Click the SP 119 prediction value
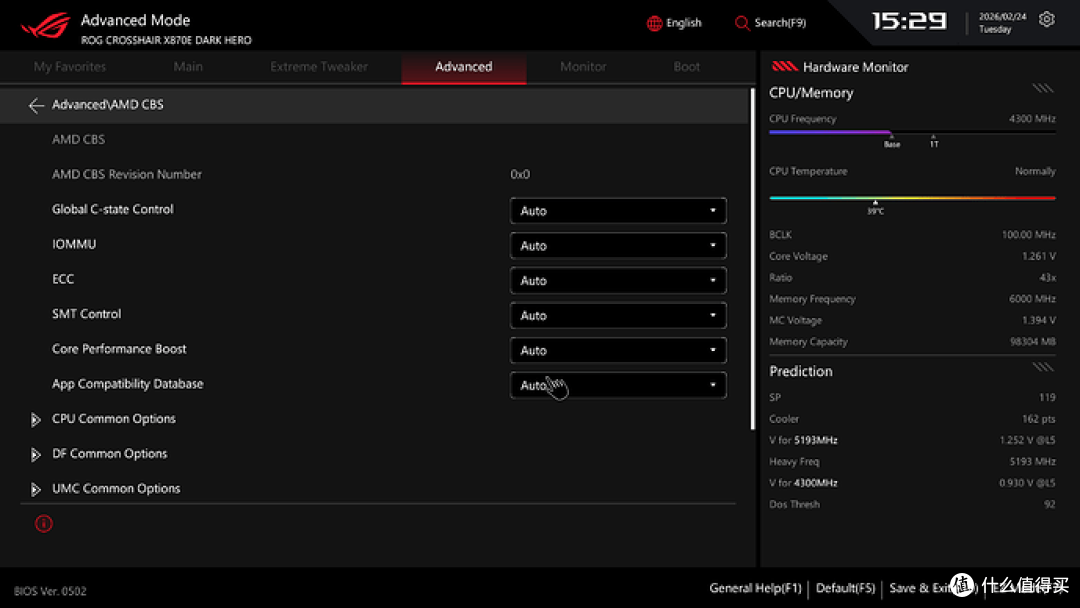Screen dimensions: 1080x608 coord(1048,397)
